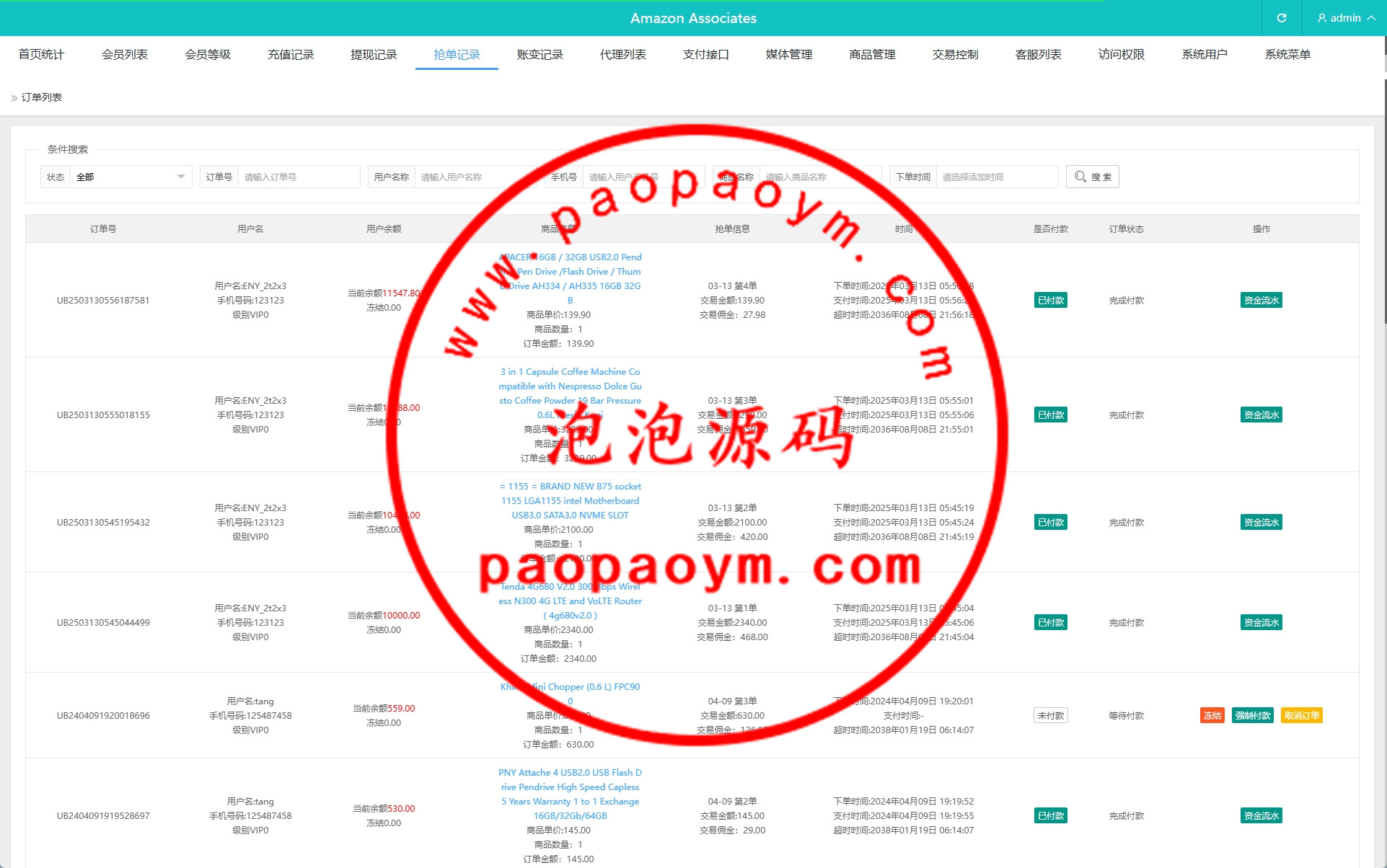Open 商品管理 menu
1387x868 pixels.
tap(872, 55)
